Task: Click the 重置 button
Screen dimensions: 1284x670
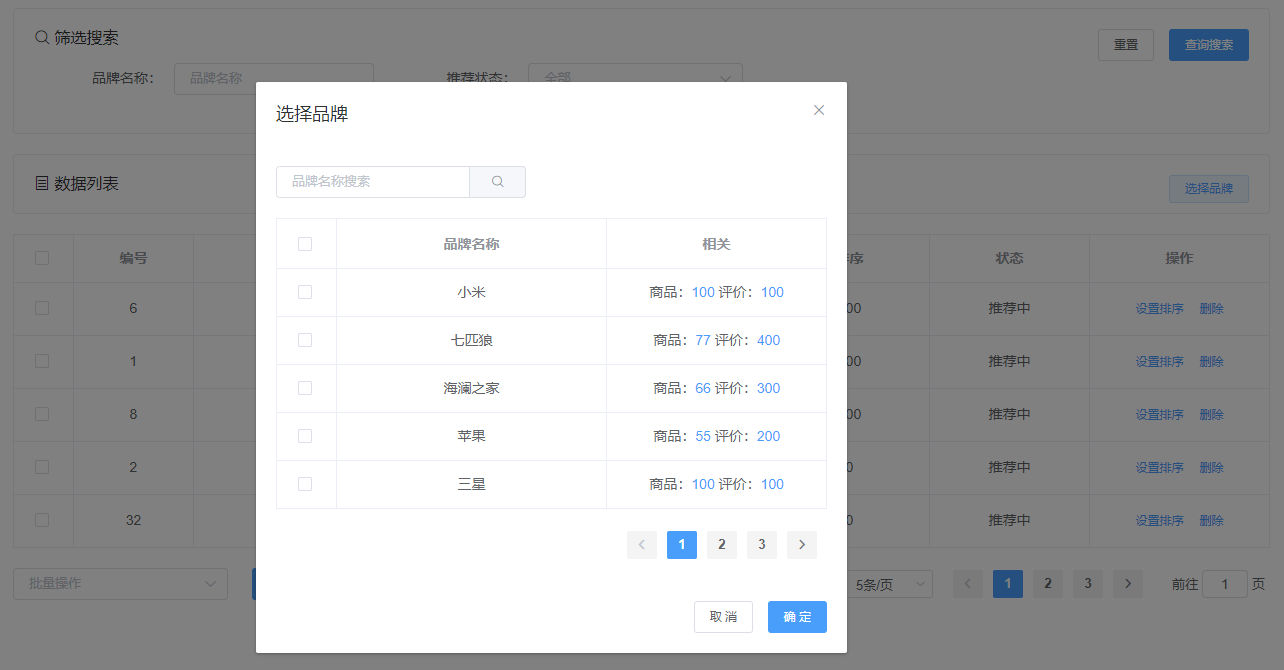Action: (1126, 45)
